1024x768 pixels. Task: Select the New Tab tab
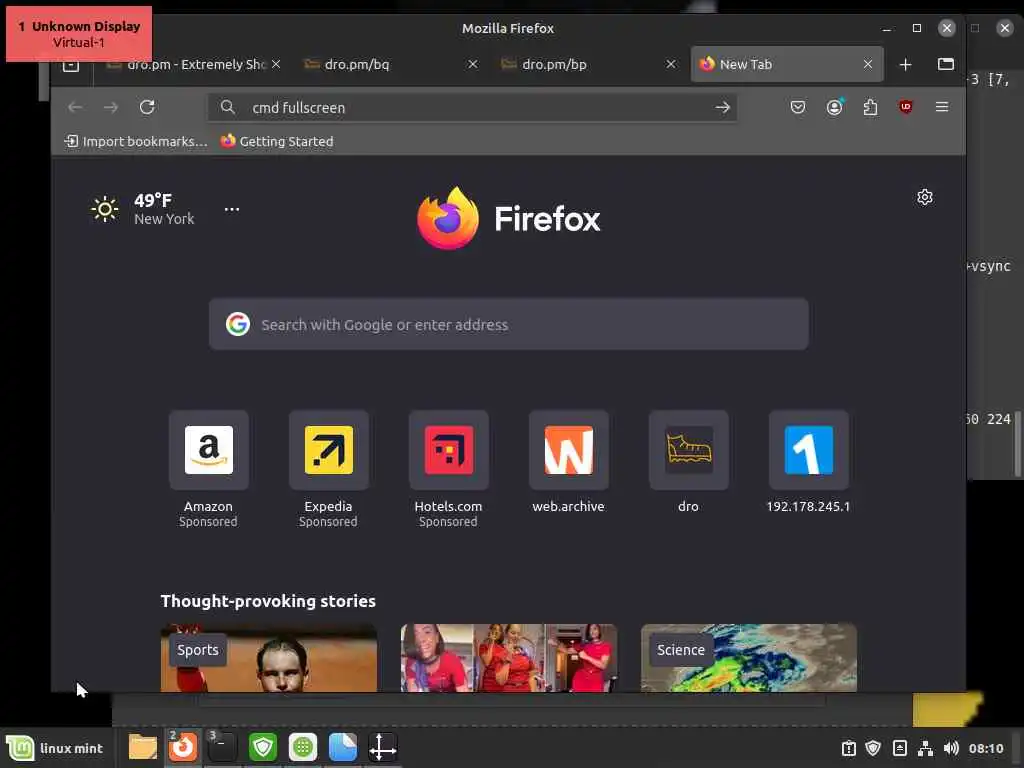[x=787, y=64]
